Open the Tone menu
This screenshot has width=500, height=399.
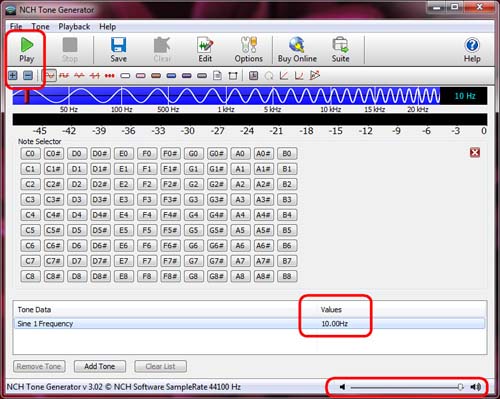click(40, 26)
